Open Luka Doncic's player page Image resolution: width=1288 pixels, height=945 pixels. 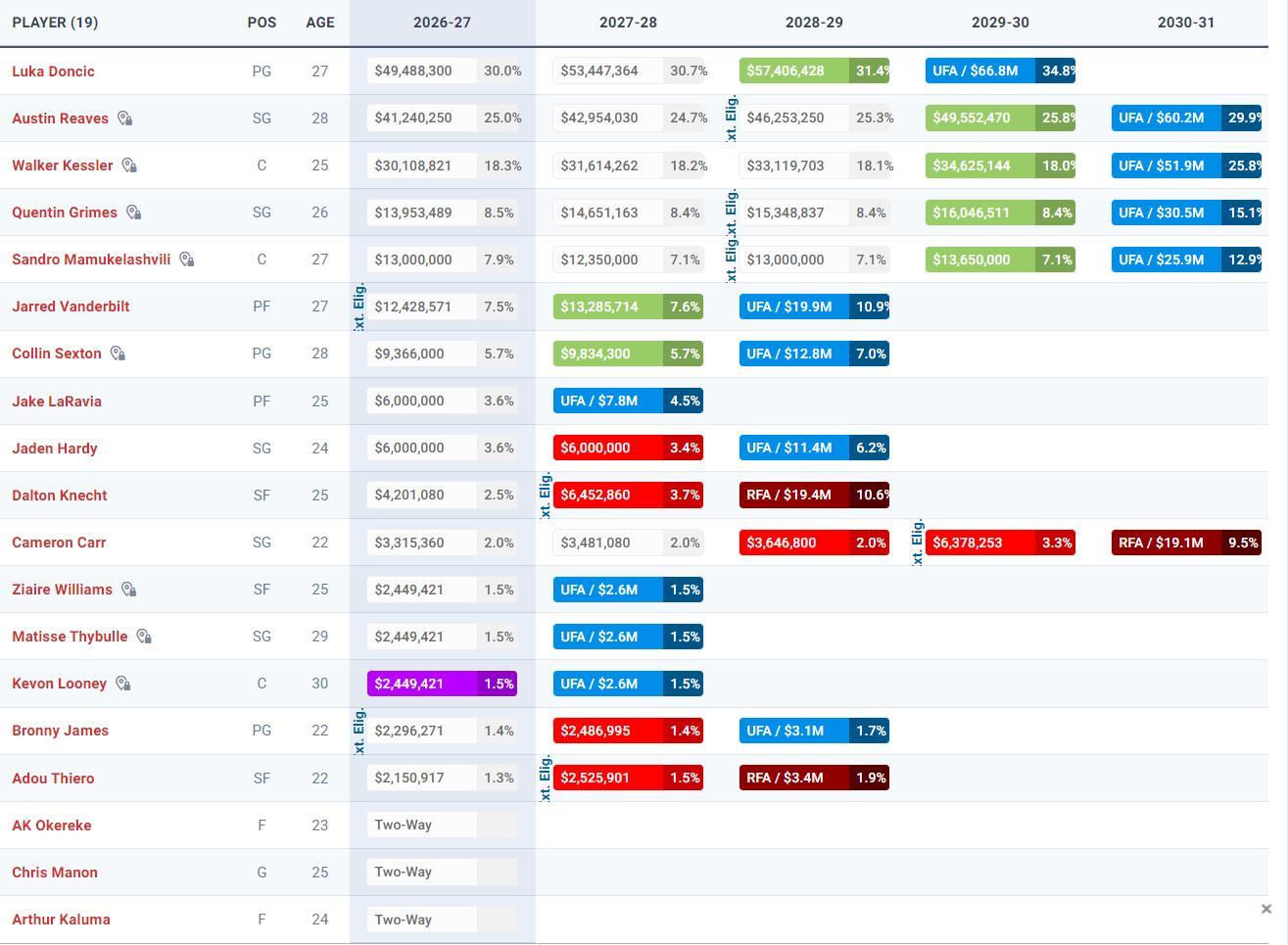(x=53, y=71)
